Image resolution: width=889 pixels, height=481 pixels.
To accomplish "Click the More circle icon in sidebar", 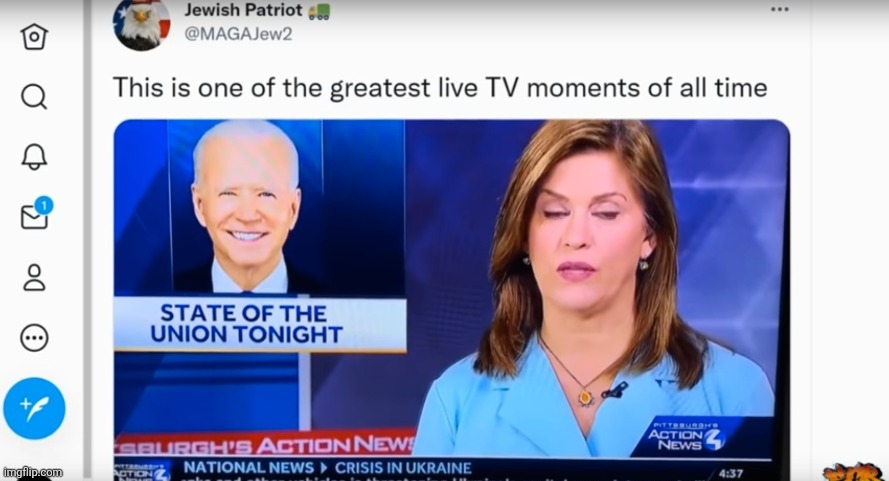I will [x=34, y=338].
